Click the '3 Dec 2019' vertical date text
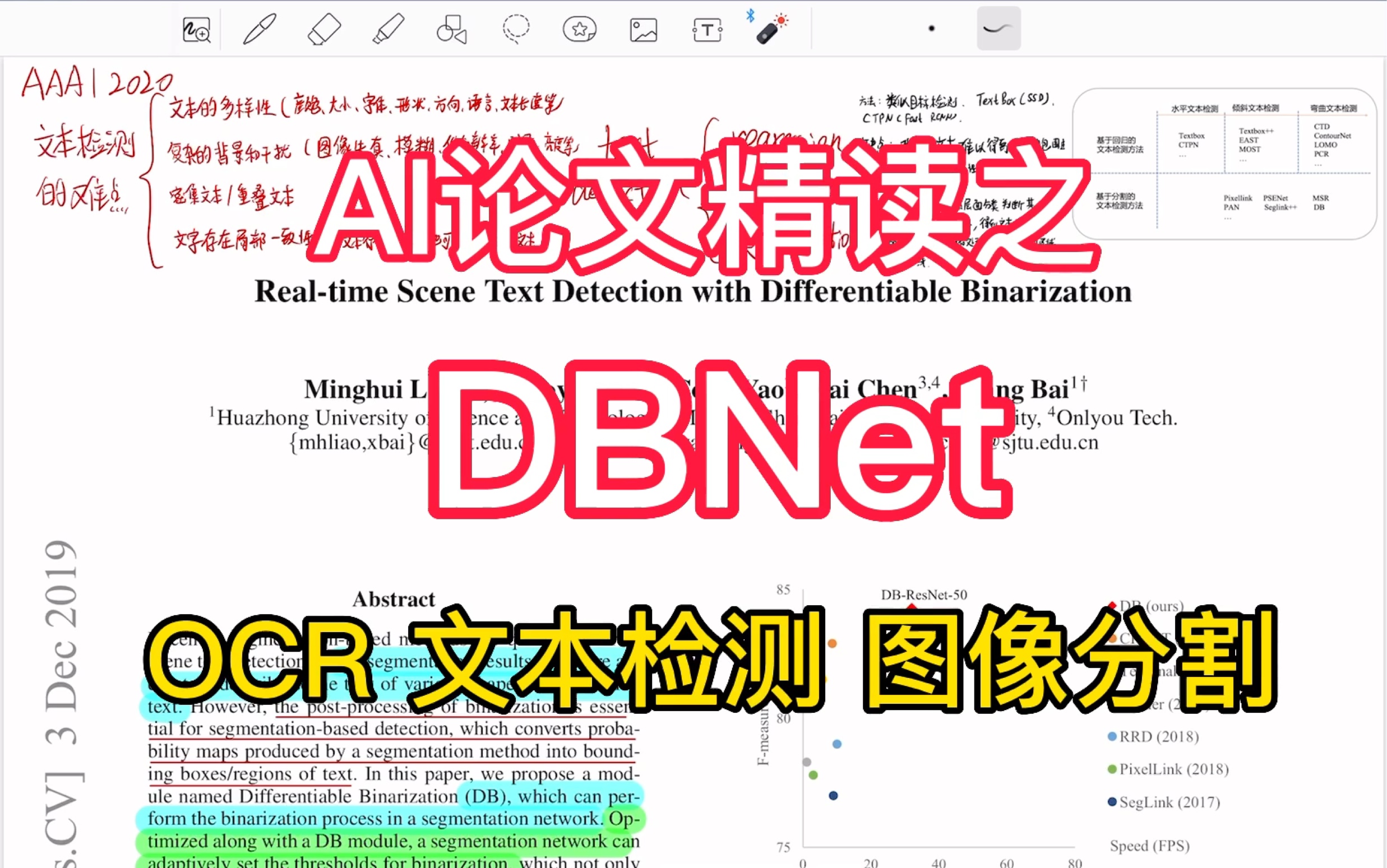 [61, 643]
